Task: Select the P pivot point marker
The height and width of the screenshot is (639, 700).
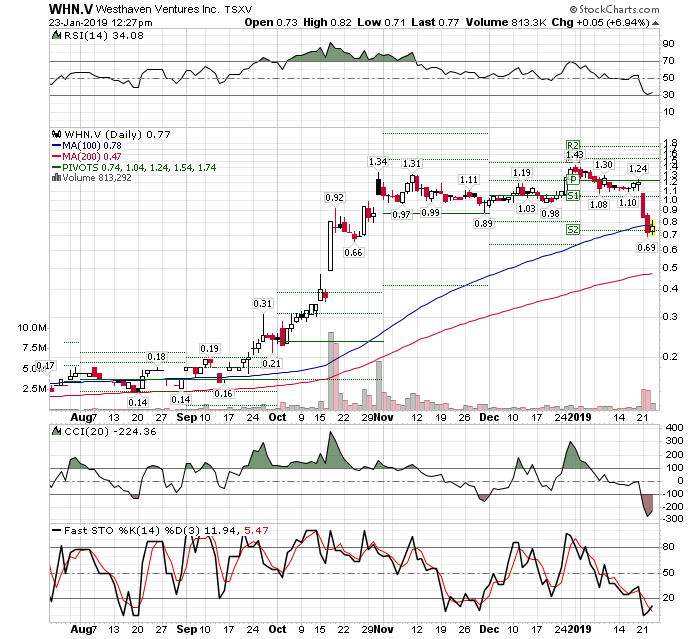Action: pos(573,180)
